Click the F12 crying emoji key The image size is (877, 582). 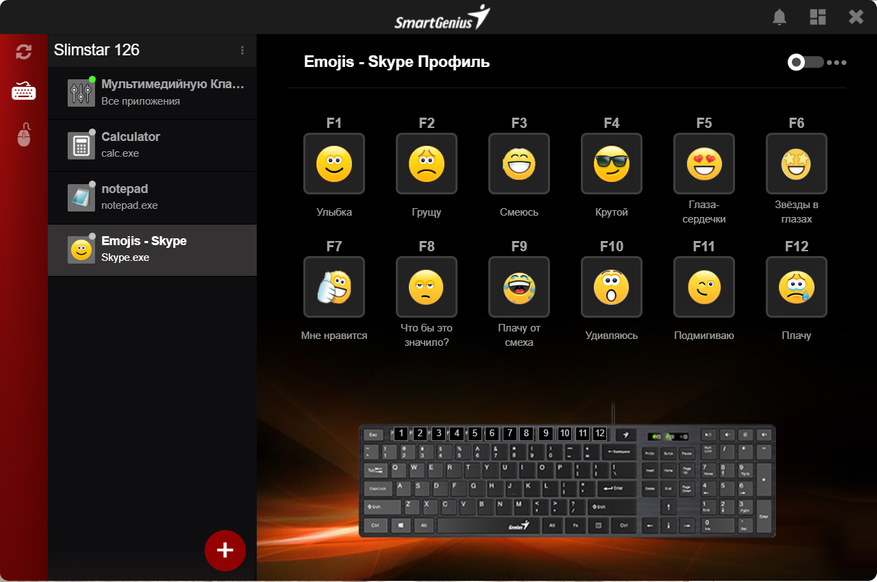[796, 287]
